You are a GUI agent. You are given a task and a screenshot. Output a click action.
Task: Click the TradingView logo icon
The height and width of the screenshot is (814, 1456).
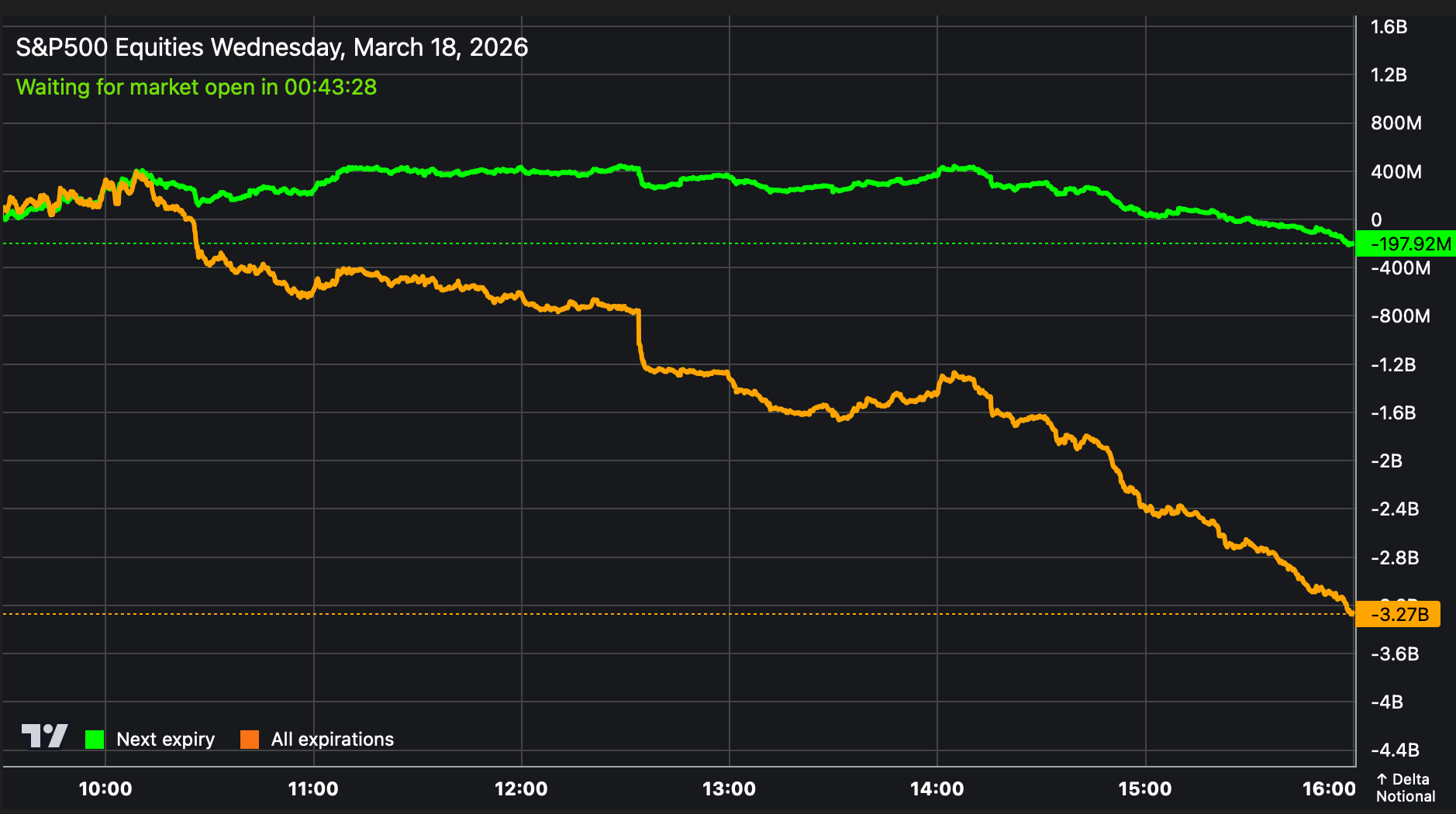tap(44, 736)
